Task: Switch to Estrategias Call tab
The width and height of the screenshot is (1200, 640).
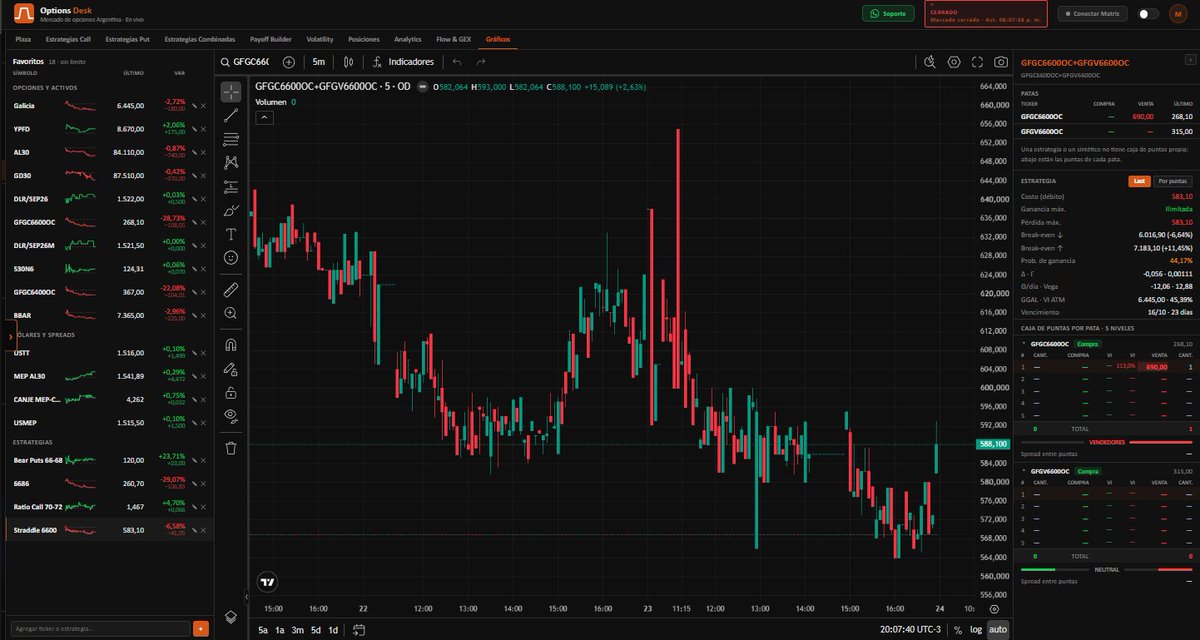Action: 70,39
